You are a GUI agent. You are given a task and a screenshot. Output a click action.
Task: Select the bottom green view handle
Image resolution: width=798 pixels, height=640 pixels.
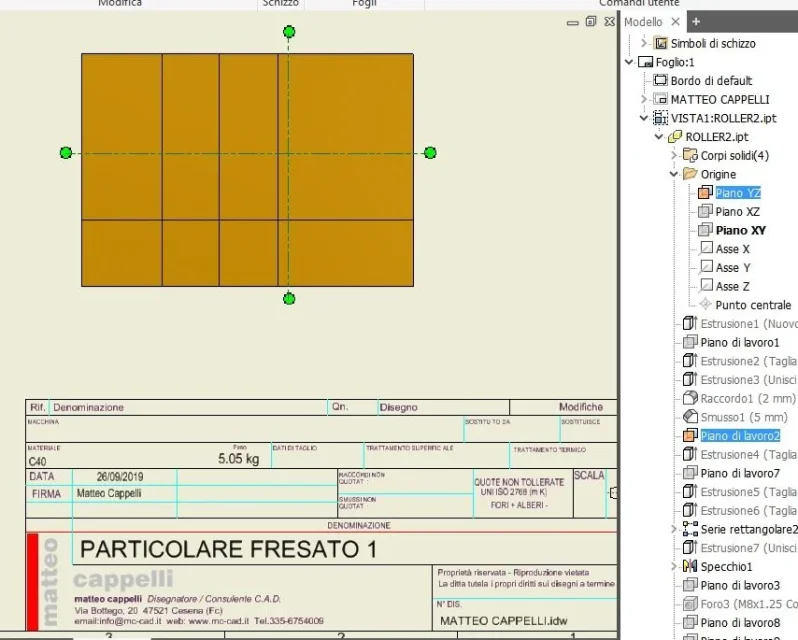[x=289, y=299]
